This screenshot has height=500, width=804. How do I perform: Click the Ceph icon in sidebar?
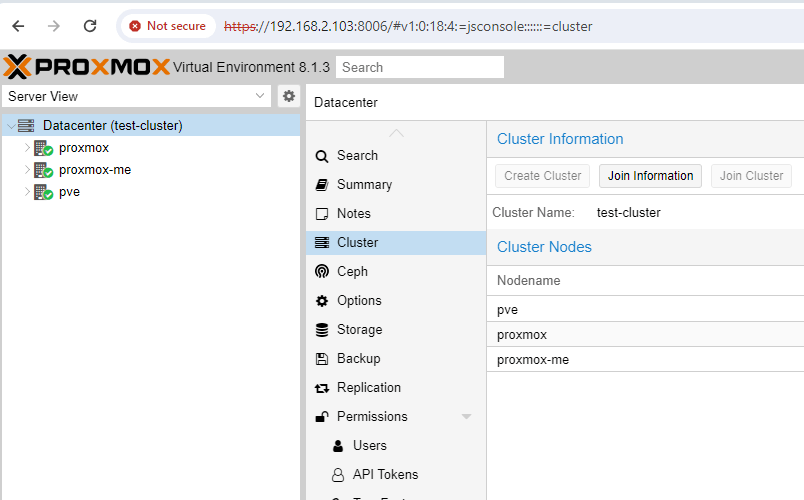point(321,271)
